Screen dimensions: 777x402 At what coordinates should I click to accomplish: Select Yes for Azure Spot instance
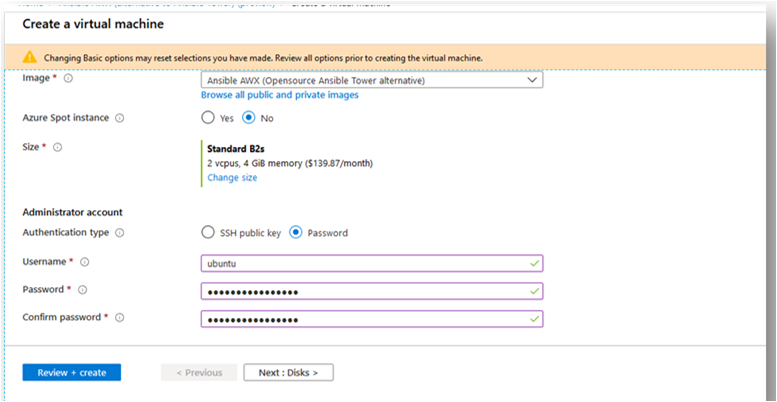207,118
